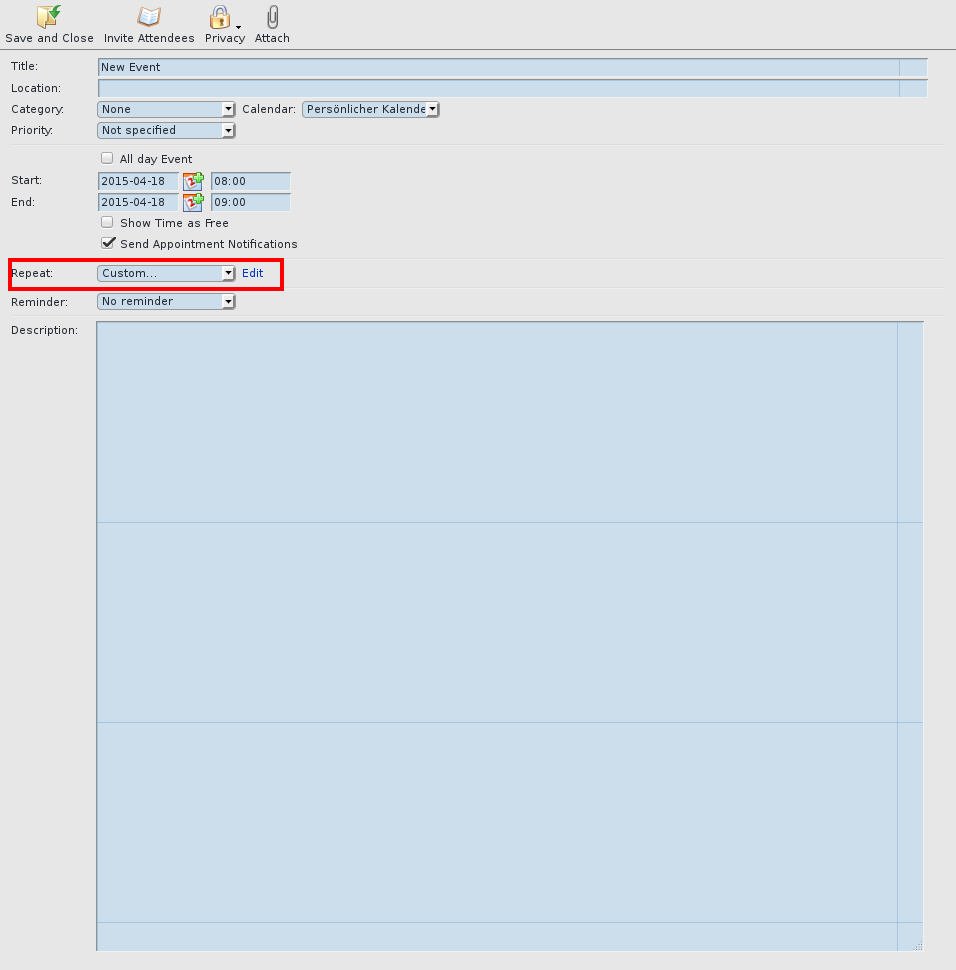The image size is (956, 970).
Task: Click the Privacy lock icon
Action: pos(219,17)
